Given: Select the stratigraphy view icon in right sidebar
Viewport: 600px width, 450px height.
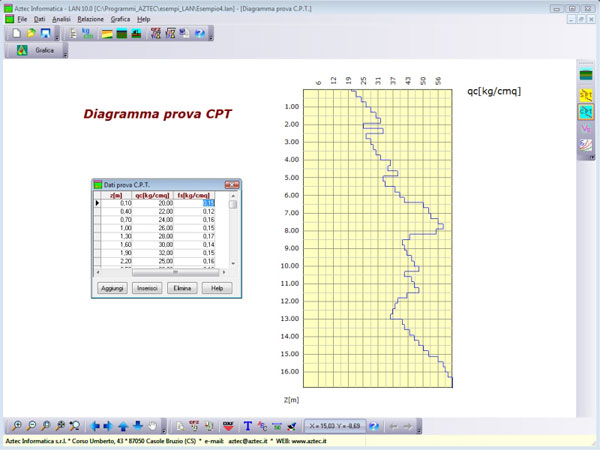Looking at the screenshot, I should 586,75.
